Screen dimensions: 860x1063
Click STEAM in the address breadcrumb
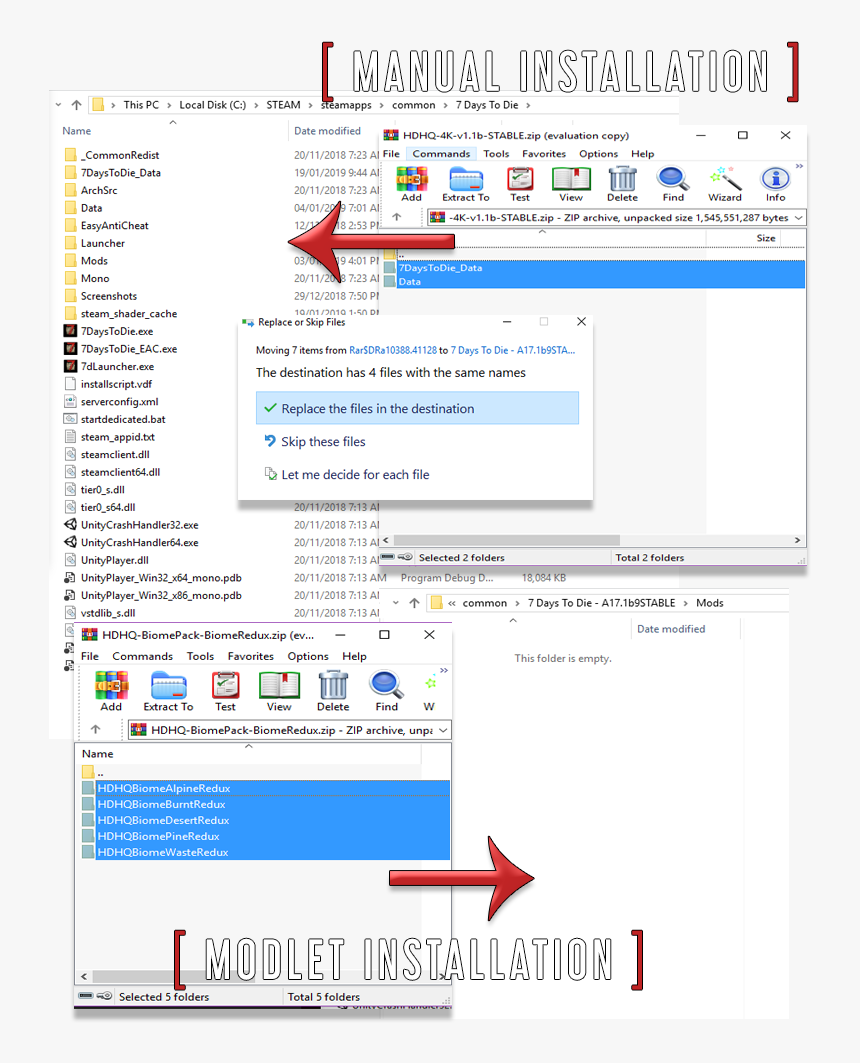[283, 105]
